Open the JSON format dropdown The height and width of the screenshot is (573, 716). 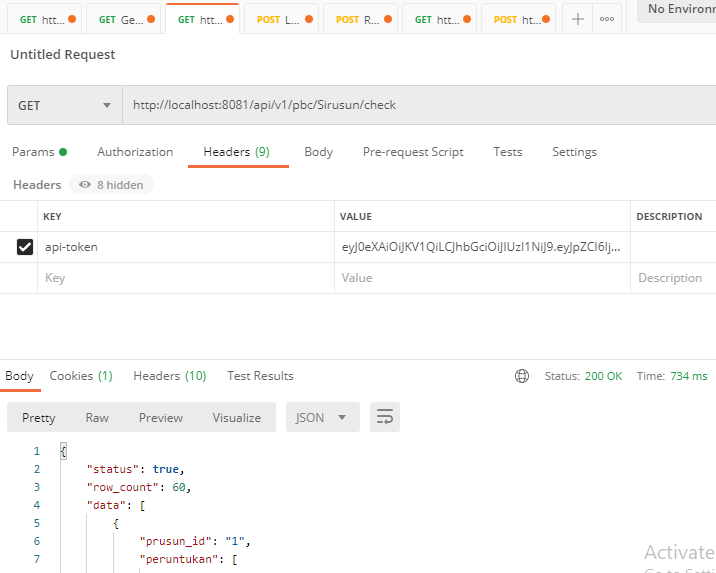tap(322, 417)
